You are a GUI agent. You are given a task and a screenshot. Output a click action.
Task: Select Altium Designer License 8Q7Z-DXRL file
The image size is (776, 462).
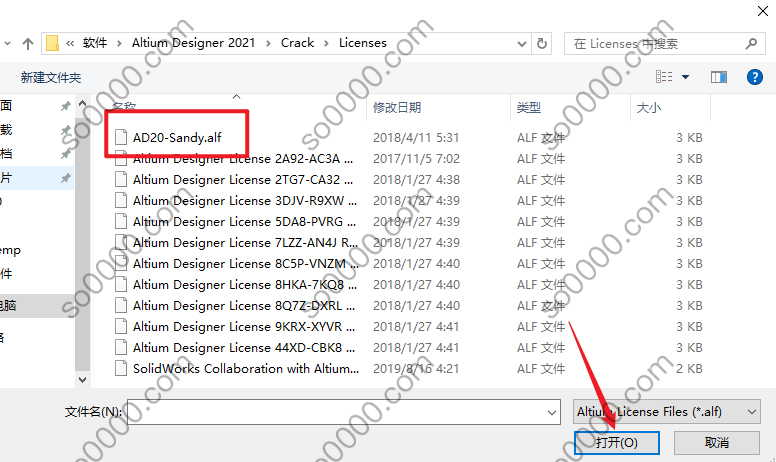[243, 306]
